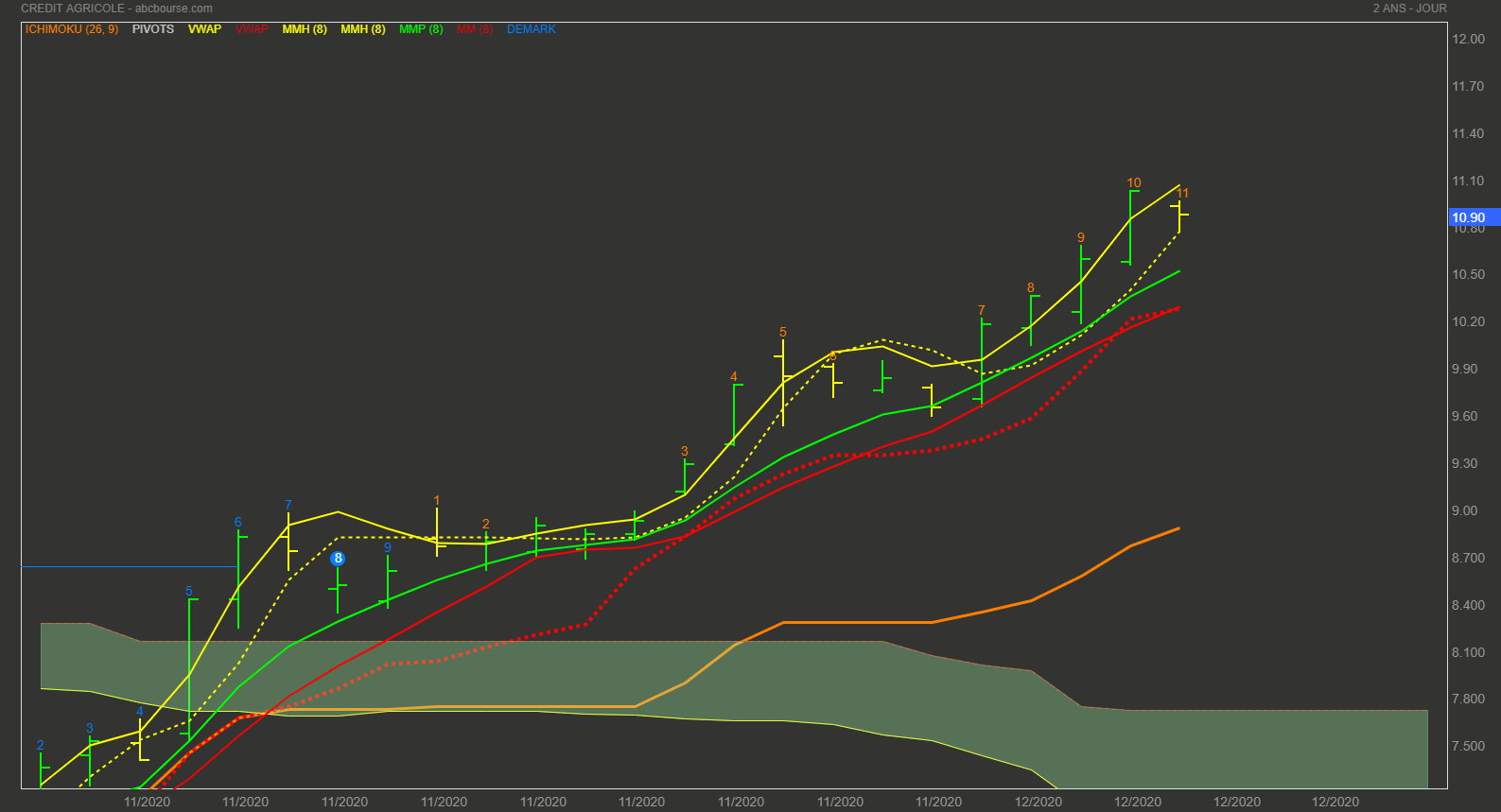Click the orange DeMark count 11 marker
The width and height of the screenshot is (1501, 812).
click(1181, 193)
